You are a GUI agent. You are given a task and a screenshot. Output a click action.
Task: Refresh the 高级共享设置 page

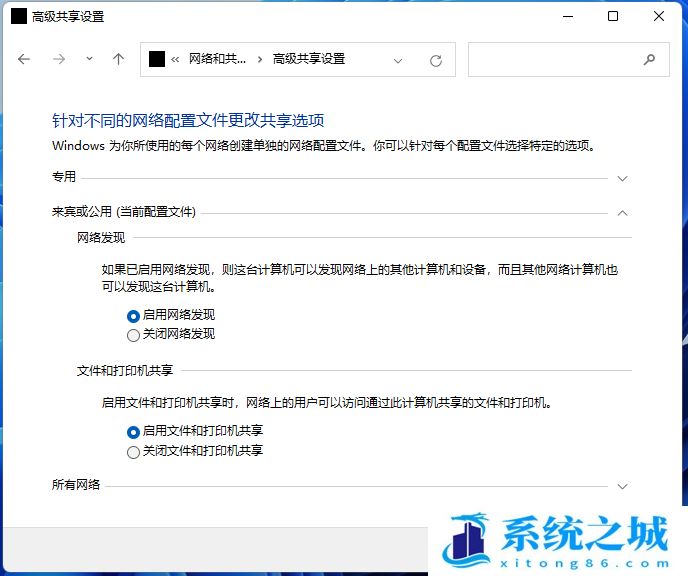(x=435, y=60)
